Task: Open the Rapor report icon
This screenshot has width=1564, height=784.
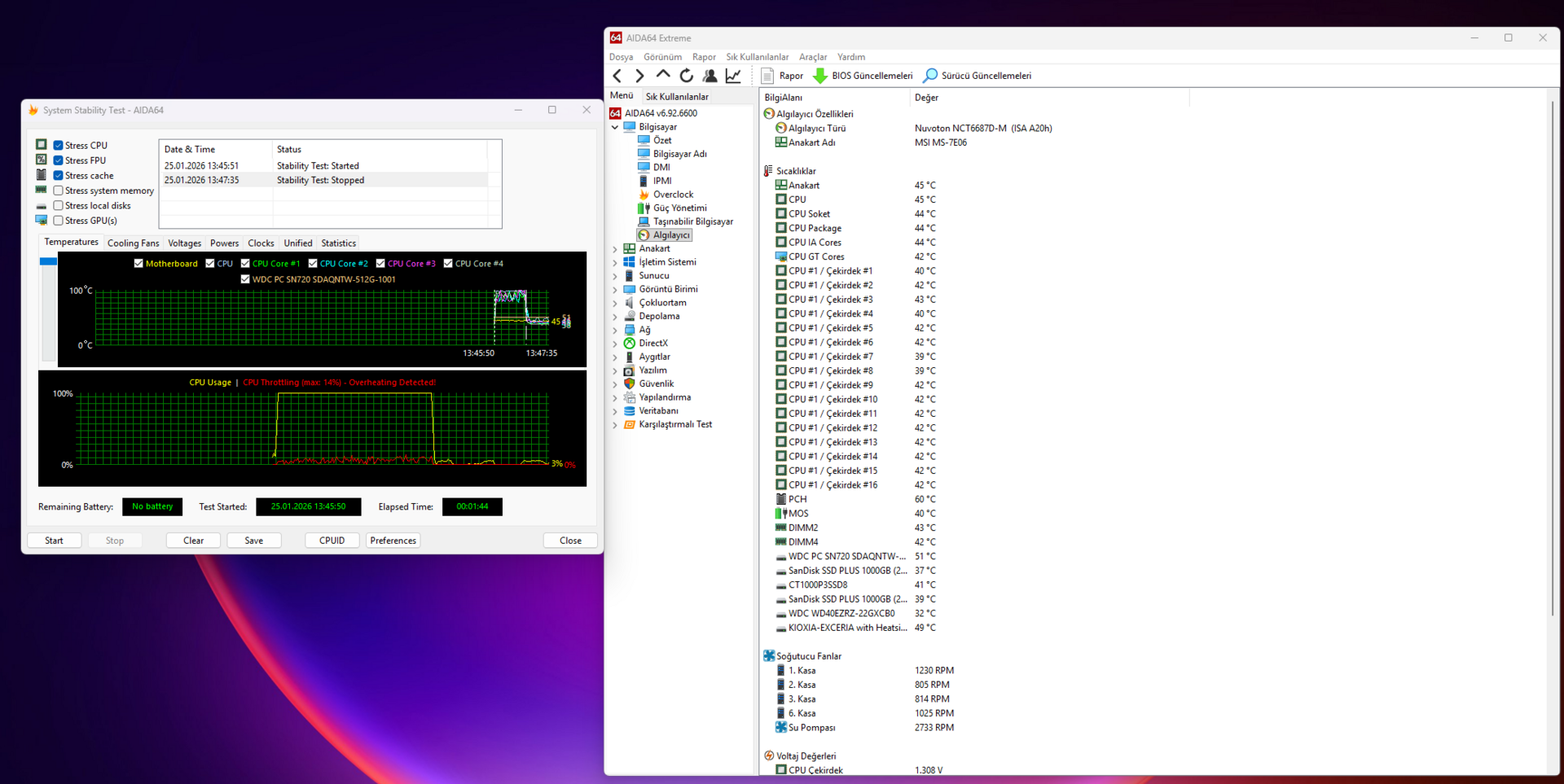Action: pyautogui.click(x=767, y=76)
